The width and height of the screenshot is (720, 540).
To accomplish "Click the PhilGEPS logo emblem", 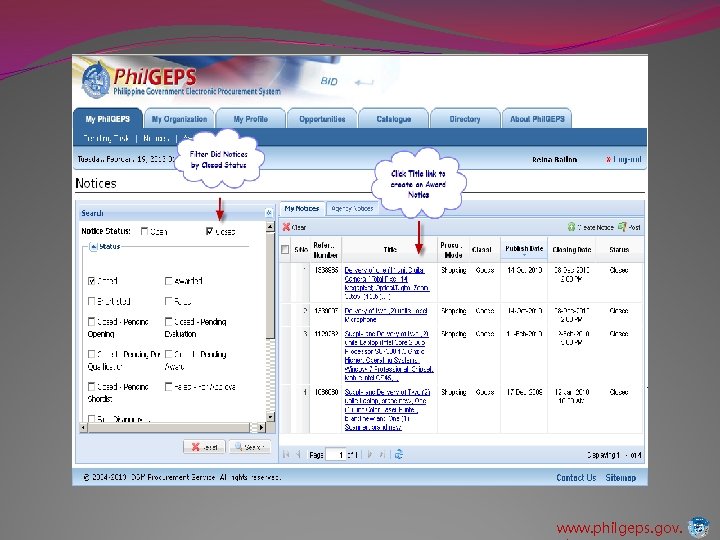I will point(96,79).
